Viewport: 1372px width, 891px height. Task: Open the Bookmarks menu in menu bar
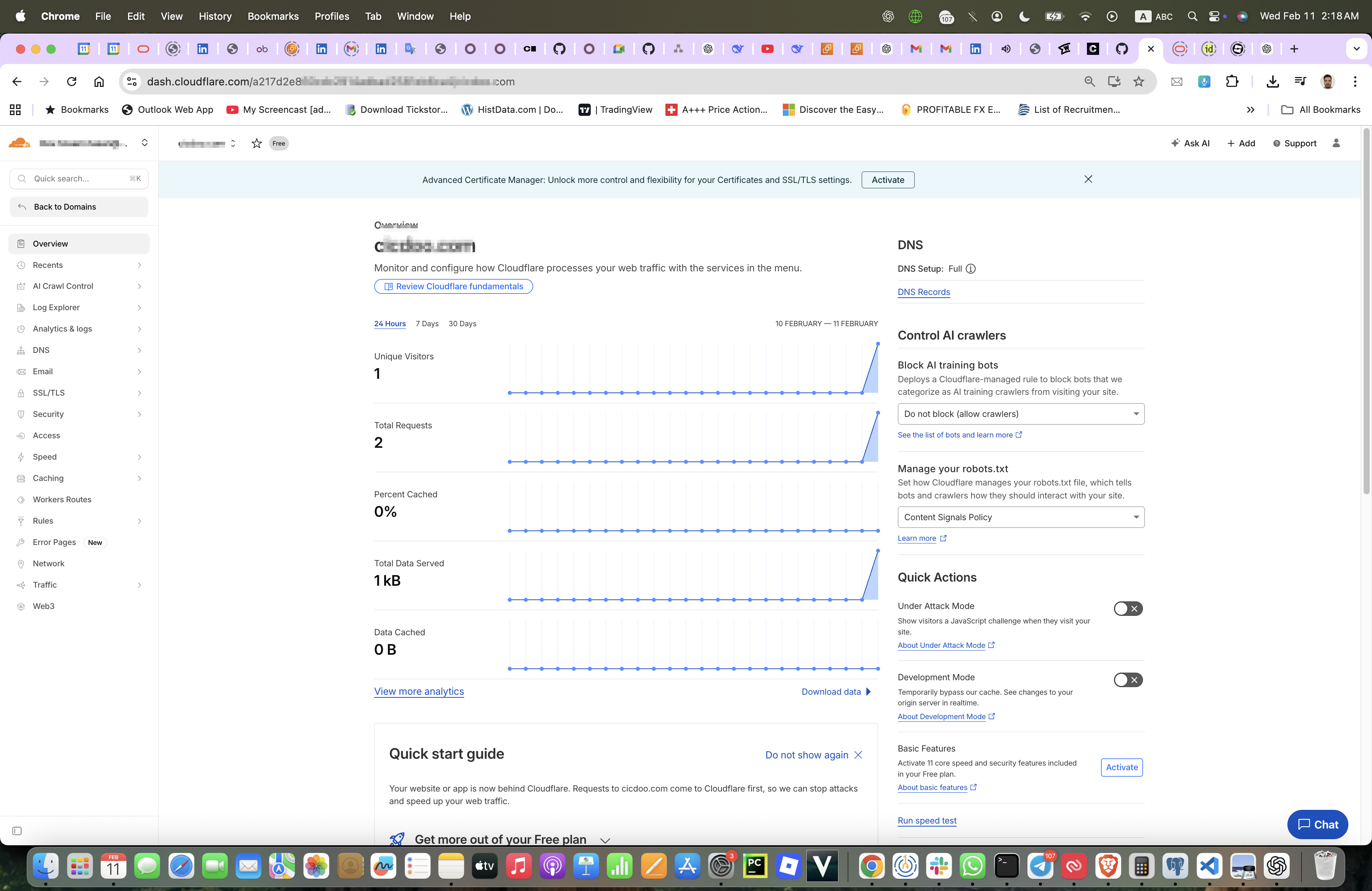(272, 16)
